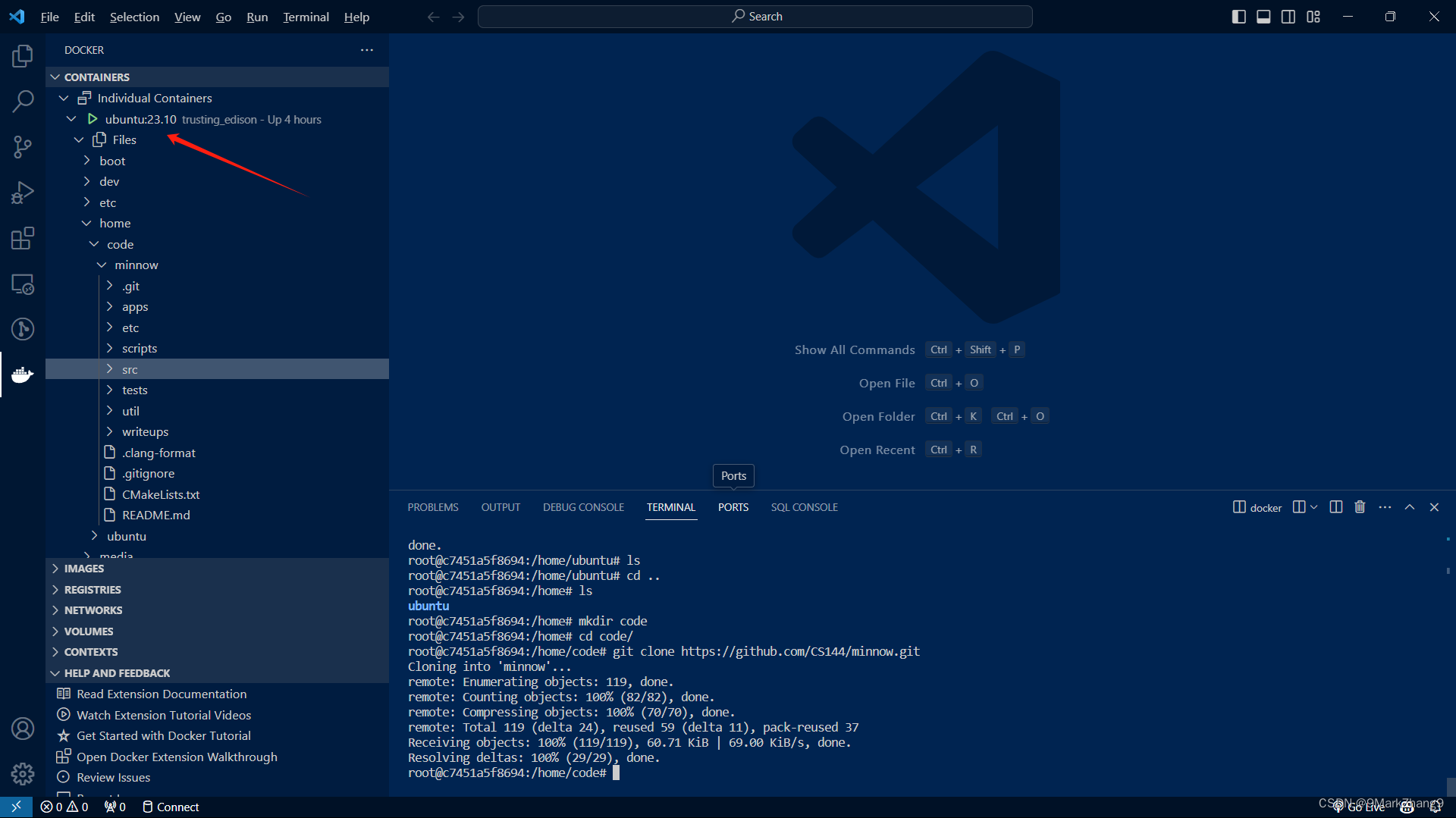Expand the dev folder
This screenshot has height=818, width=1456.
pos(86,182)
